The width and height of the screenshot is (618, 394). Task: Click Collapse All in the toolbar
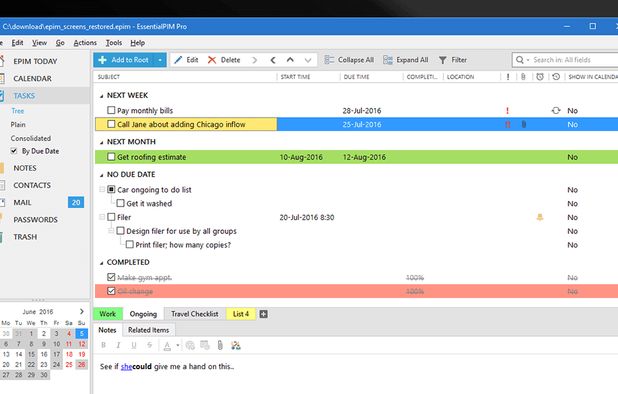point(349,60)
